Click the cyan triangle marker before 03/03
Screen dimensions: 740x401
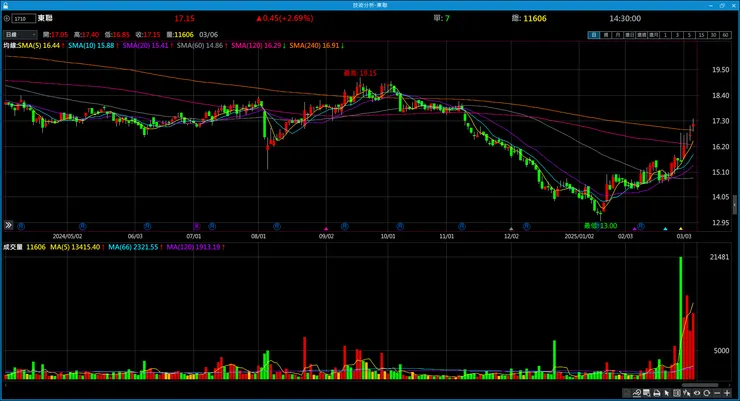(665, 229)
